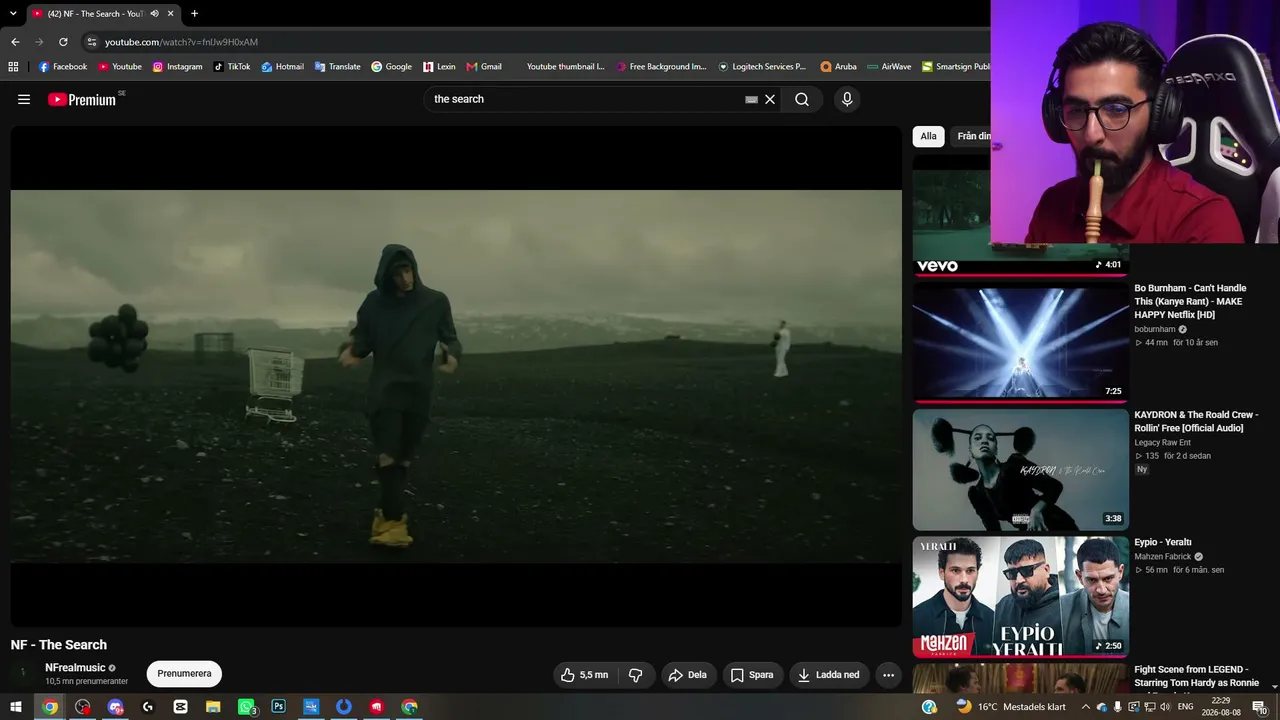Open NFrealmusic channel avatar
Screen dimensions: 1280x720
(x=23, y=673)
